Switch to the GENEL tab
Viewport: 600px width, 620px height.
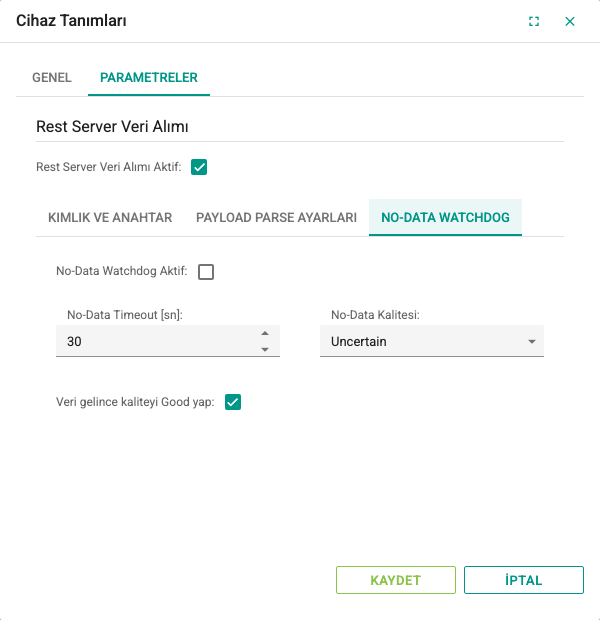(x=52, y=78)
